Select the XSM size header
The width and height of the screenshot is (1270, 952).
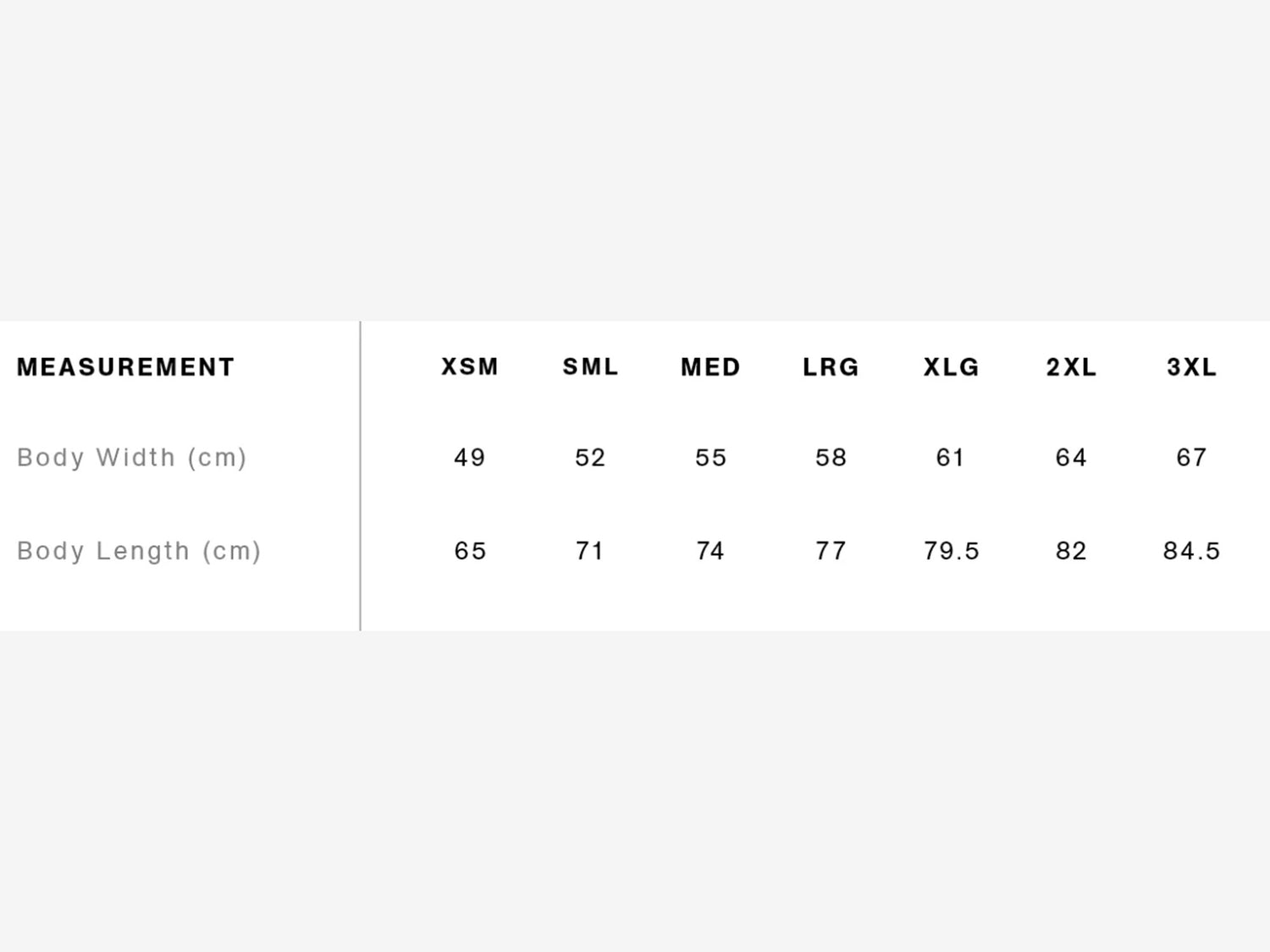pos(470,367)
